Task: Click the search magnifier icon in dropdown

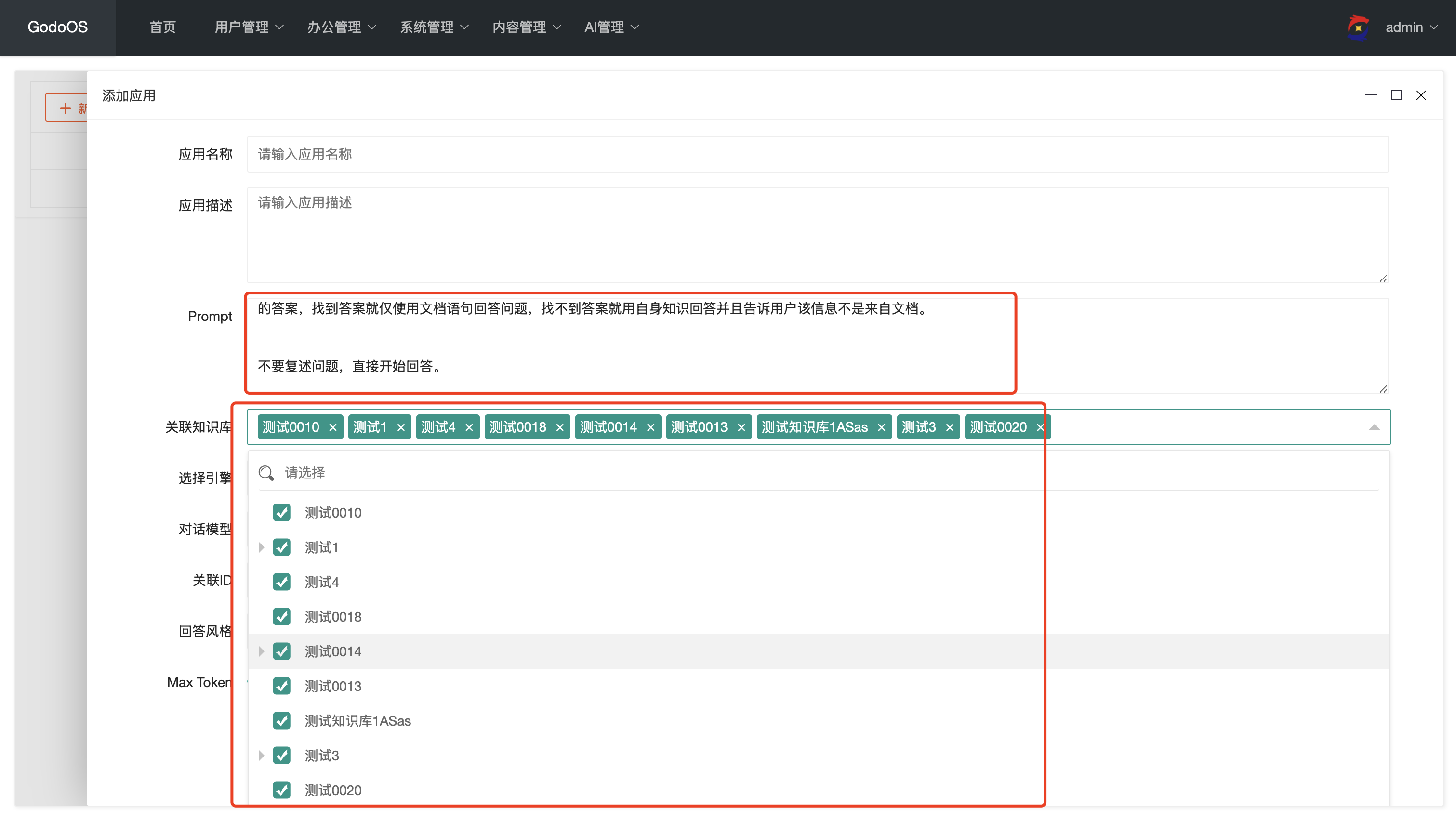Action: [x=266, y=473]
